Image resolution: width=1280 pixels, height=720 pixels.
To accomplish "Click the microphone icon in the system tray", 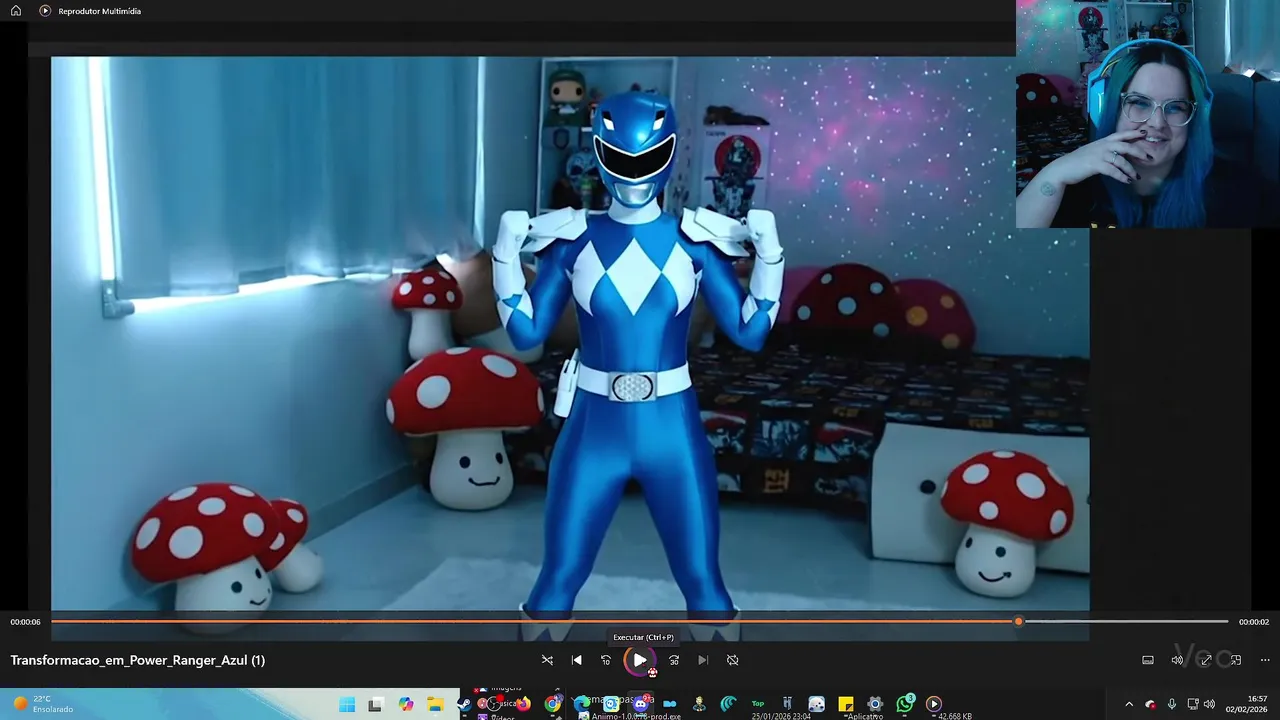I will coord(1172,704).
